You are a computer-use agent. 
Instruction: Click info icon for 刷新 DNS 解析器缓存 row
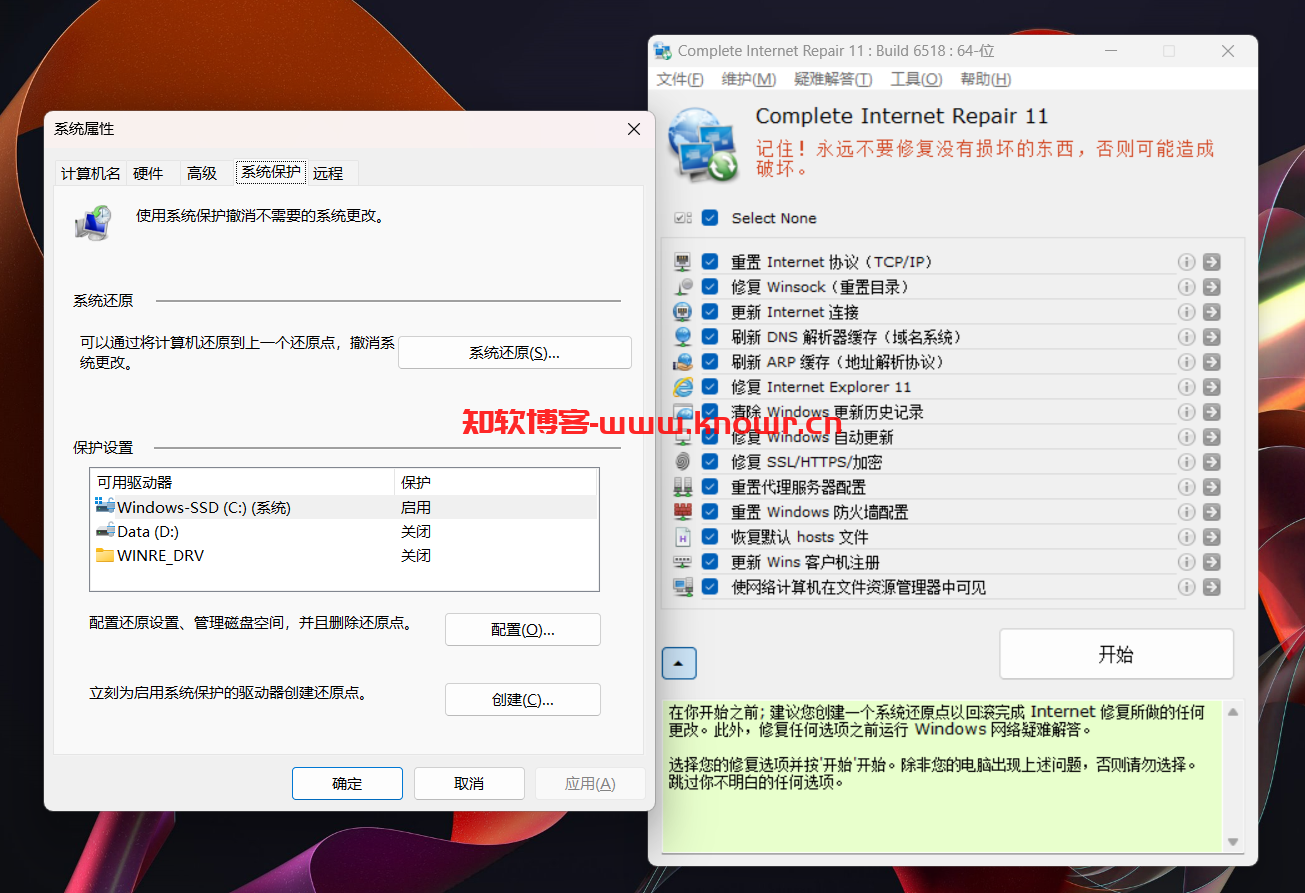point(1187,337)
